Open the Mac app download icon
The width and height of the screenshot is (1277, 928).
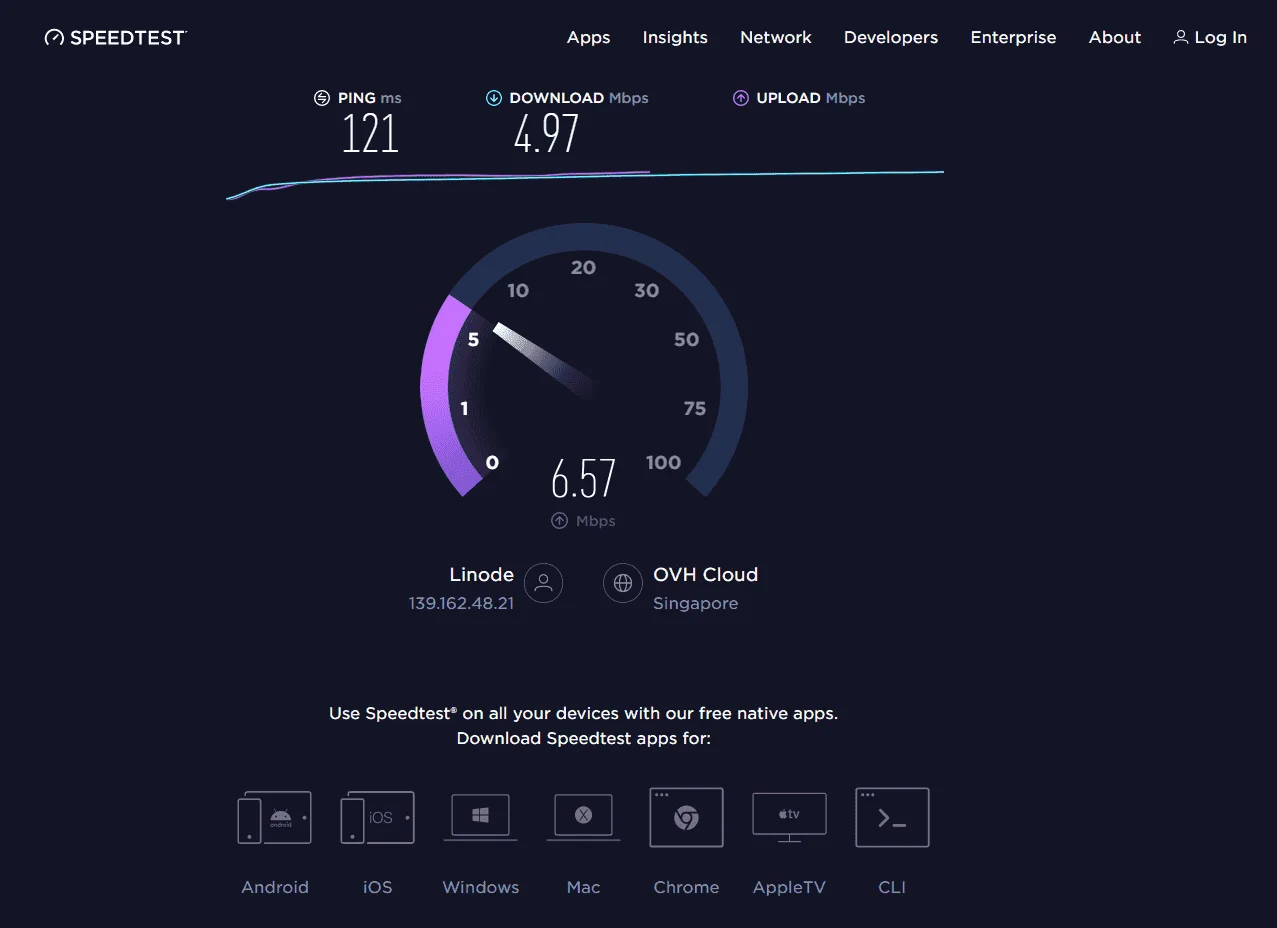[x=584, y=818]
